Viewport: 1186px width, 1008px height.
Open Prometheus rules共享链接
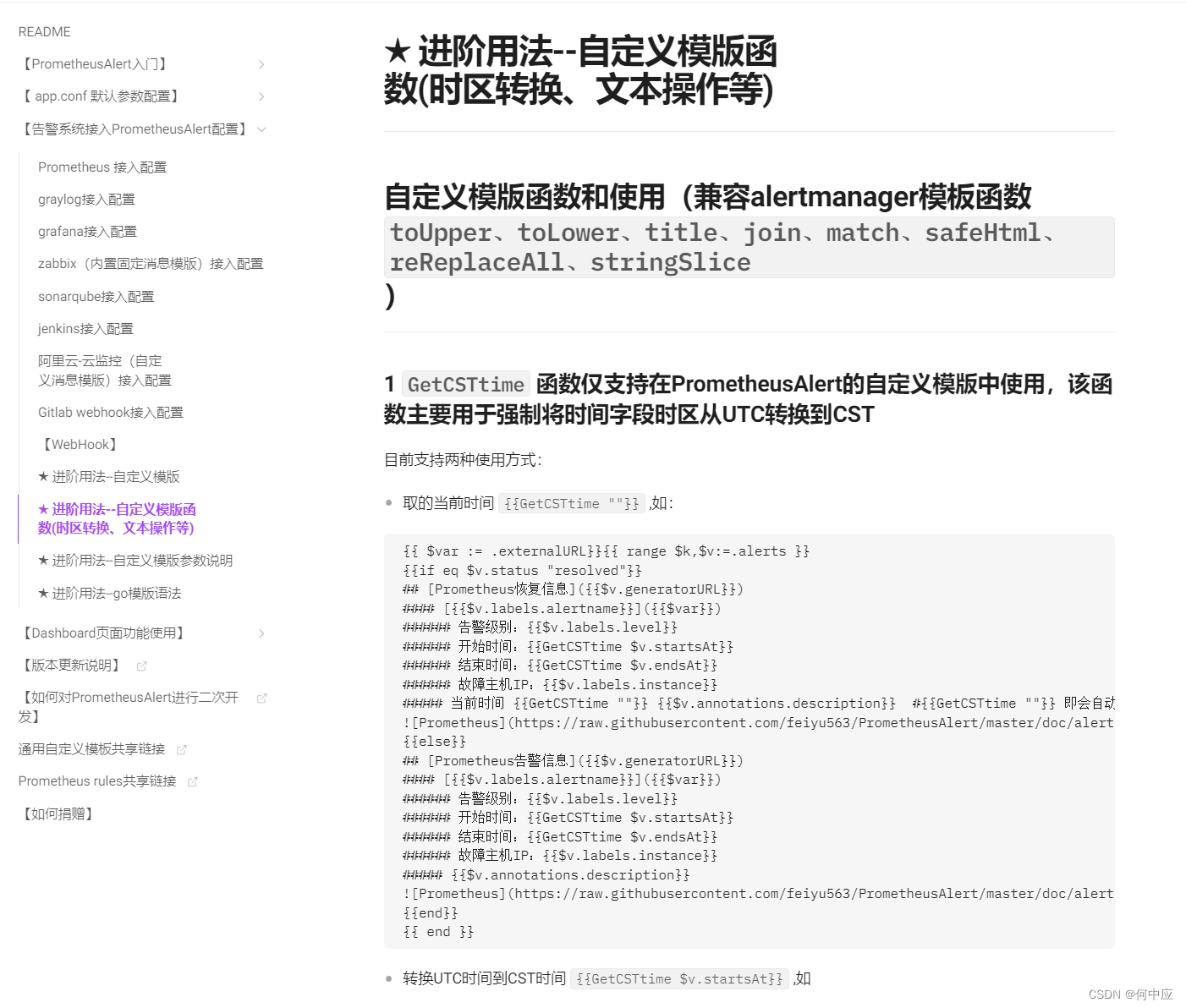coord(97,781)
